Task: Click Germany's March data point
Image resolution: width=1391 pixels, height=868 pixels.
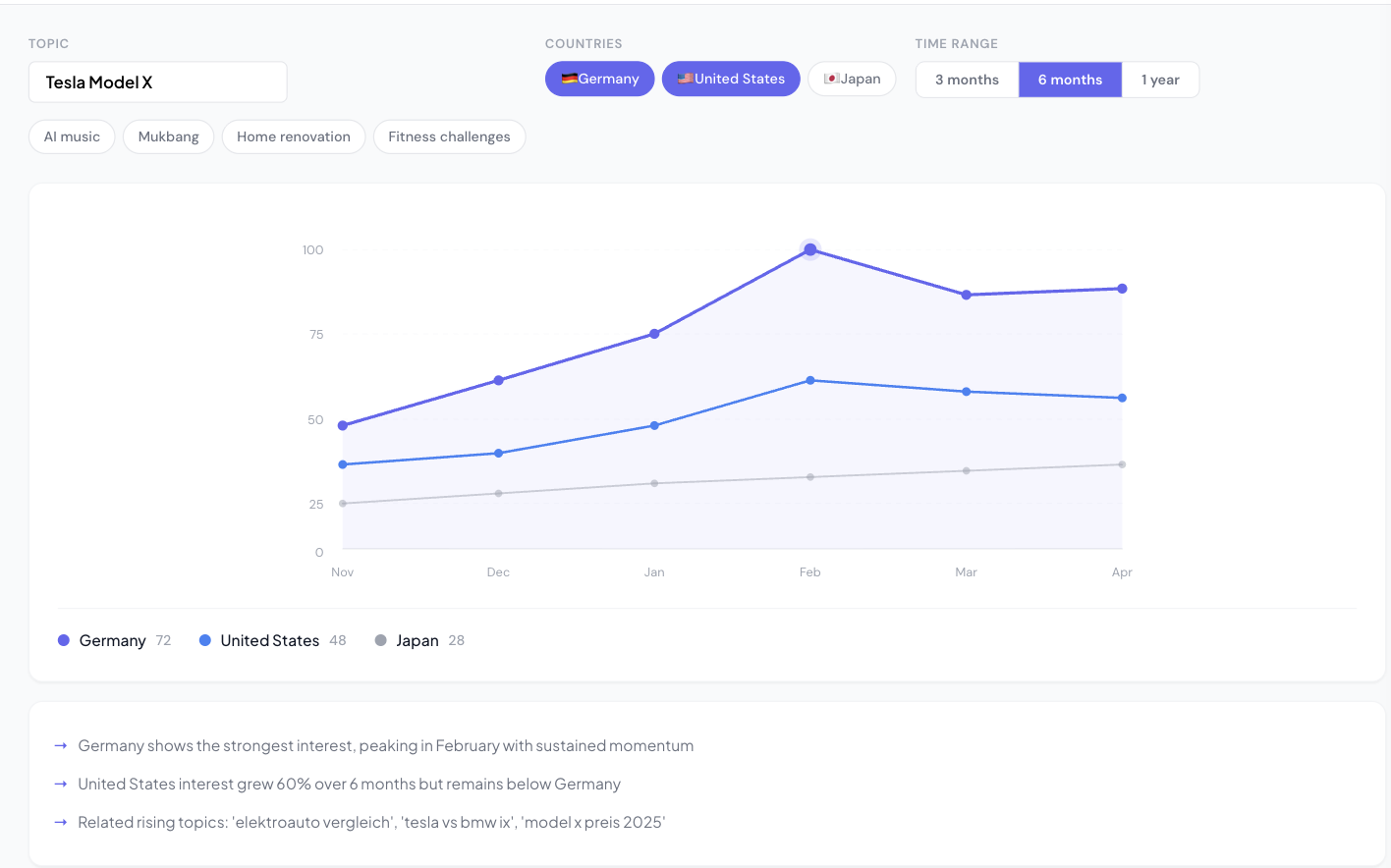Action: pyautogui.click(x=967, y=295)
